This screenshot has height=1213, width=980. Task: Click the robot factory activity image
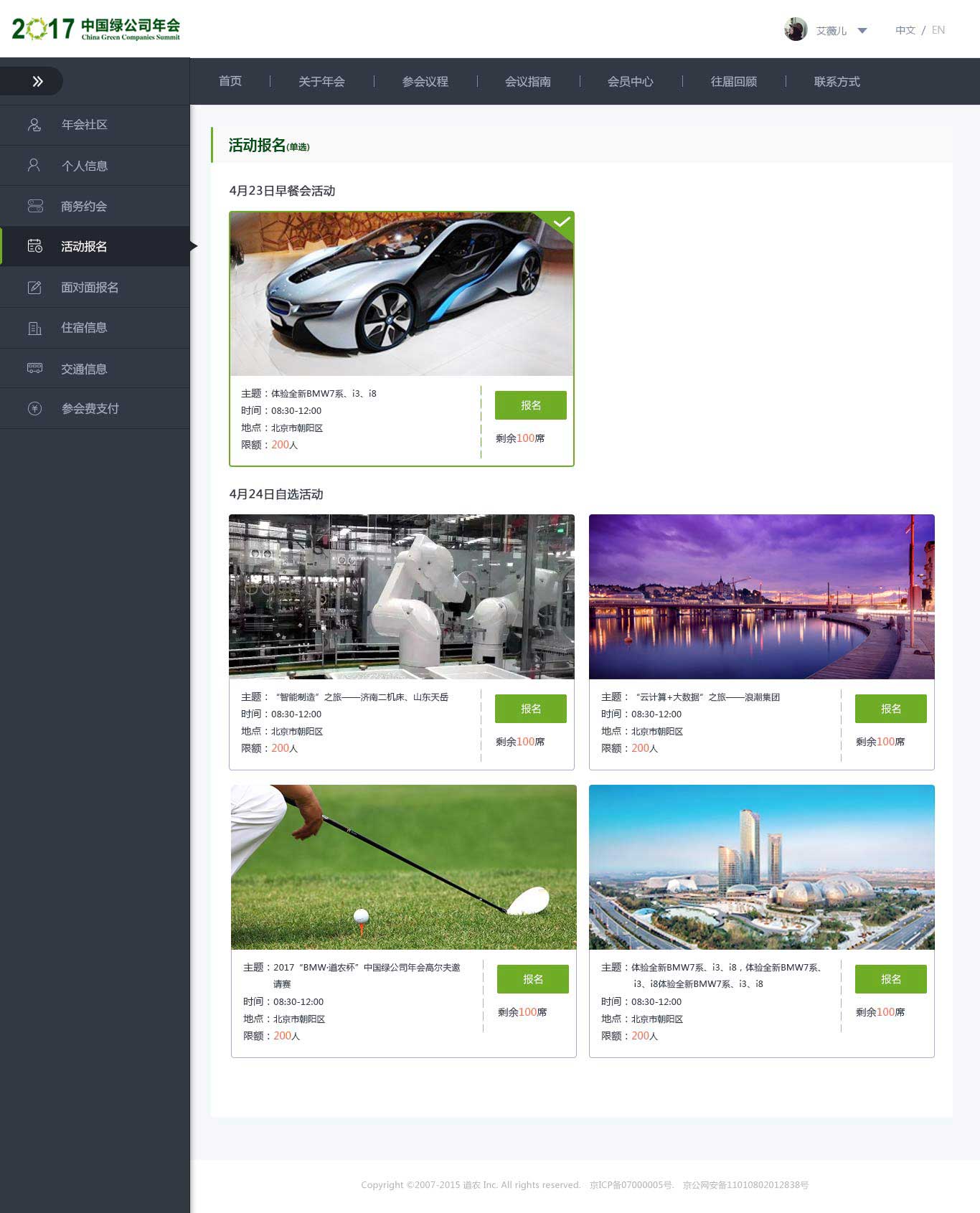click(402, 596)
